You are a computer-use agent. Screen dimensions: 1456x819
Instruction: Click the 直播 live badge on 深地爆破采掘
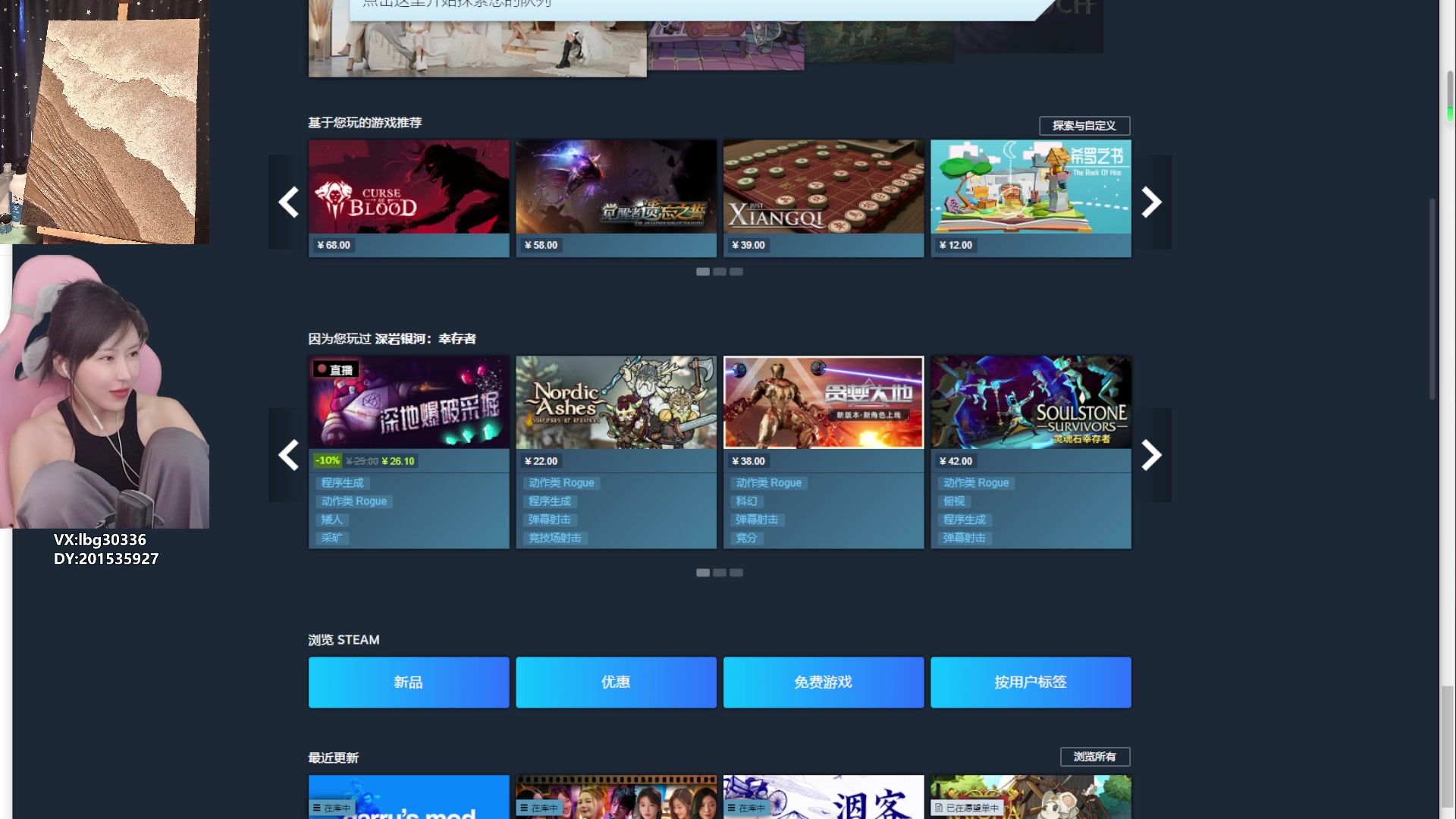point(335,370)
